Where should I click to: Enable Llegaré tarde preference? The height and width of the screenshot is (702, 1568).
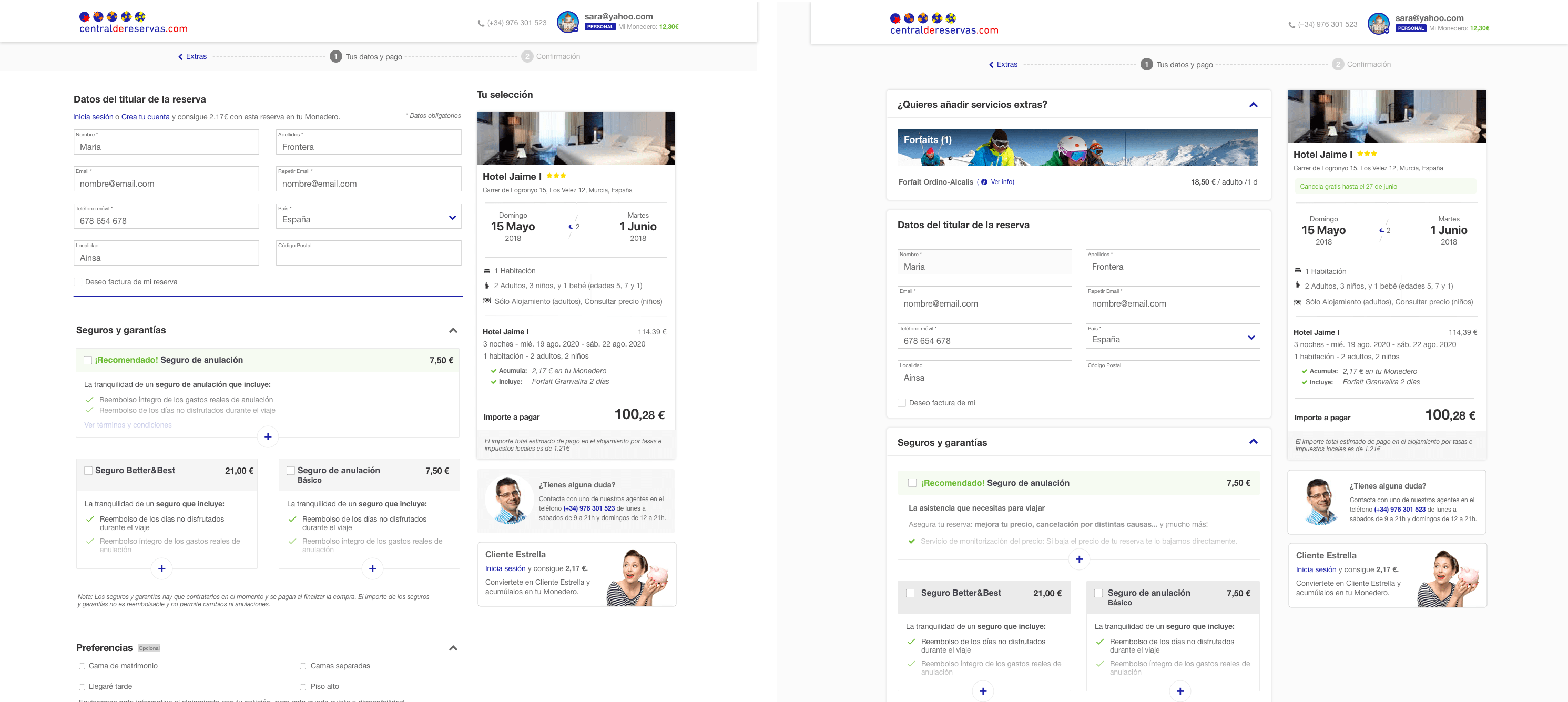click(82, 687)
